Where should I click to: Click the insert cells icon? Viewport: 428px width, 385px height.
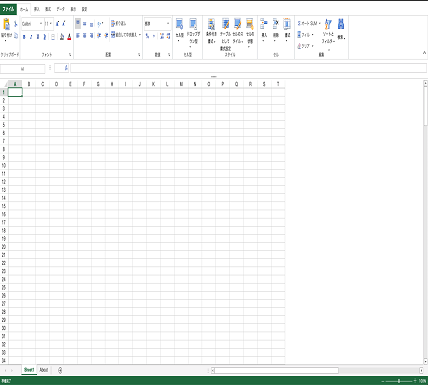[x=264, y=24]
